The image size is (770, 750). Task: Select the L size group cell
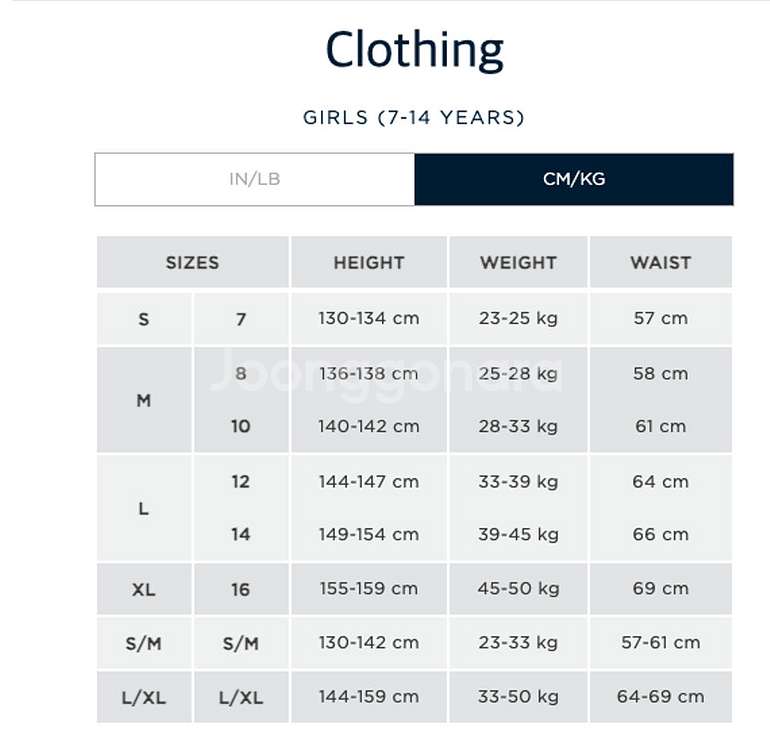144,508
